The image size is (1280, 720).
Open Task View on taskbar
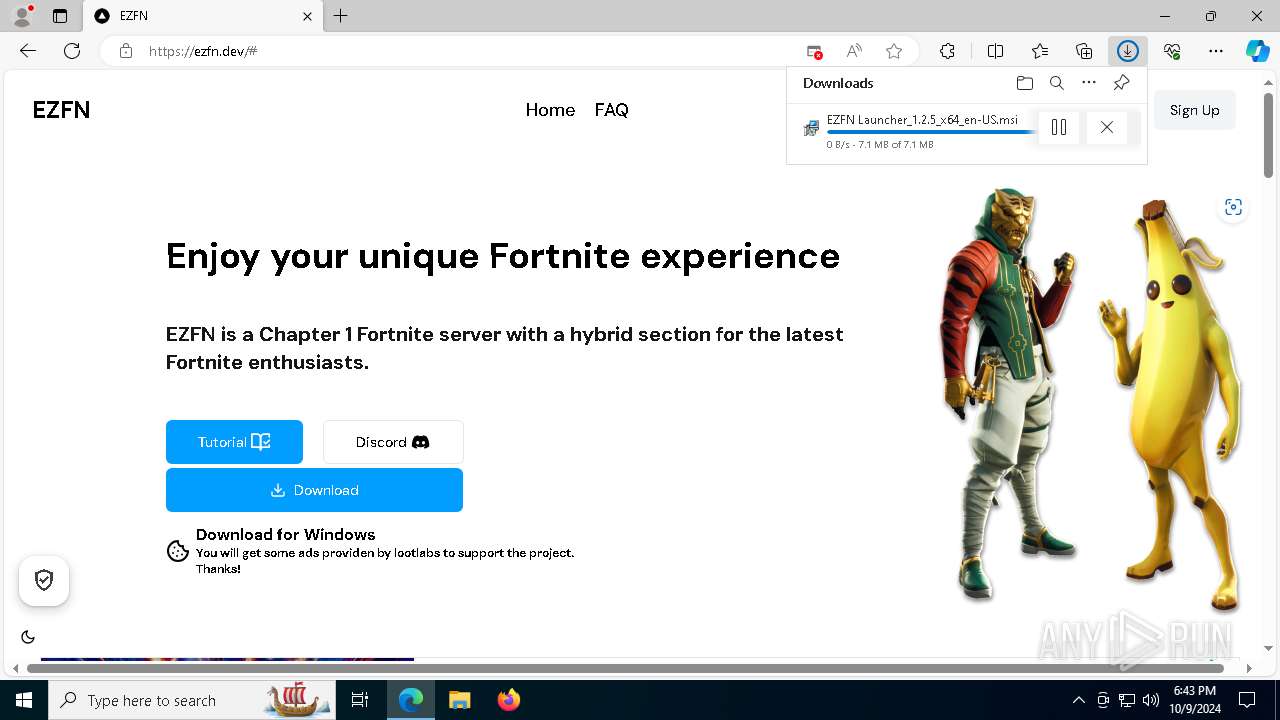tap(361, 700)
